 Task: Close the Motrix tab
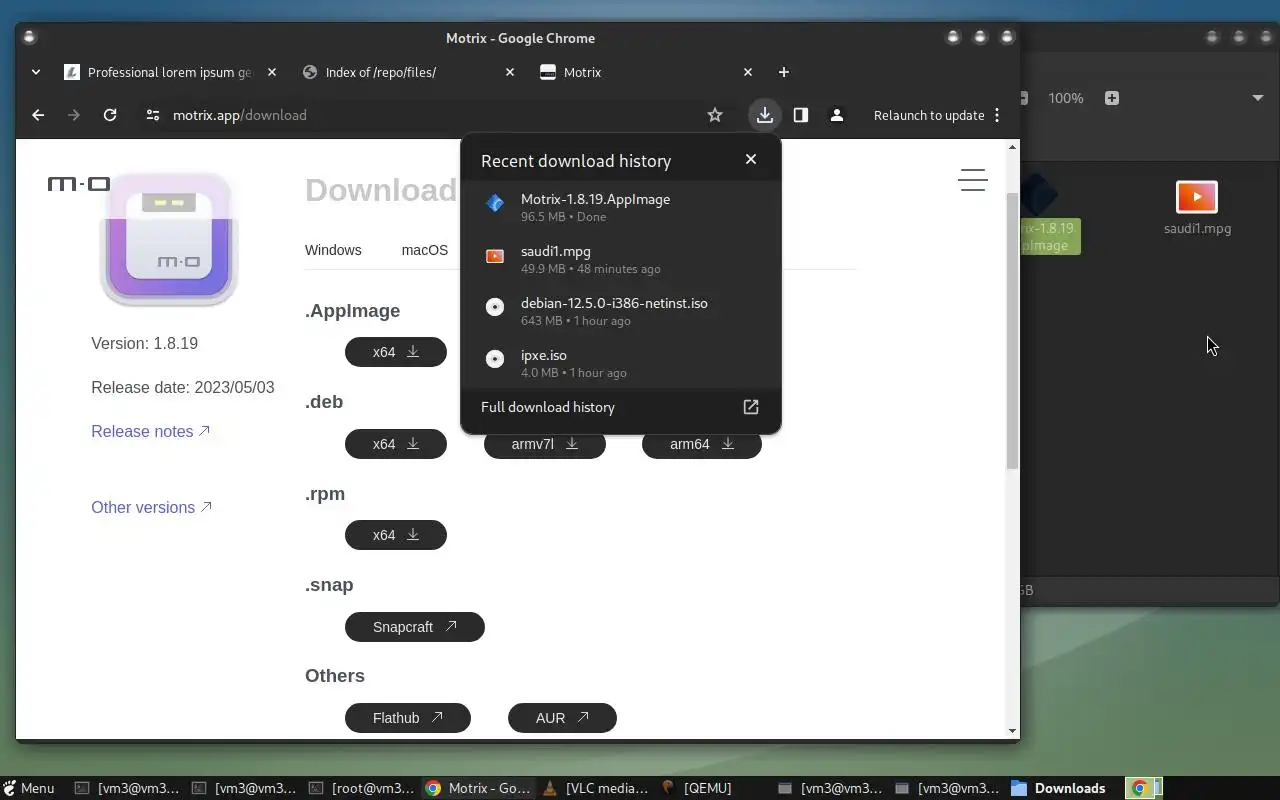point(748,72)
